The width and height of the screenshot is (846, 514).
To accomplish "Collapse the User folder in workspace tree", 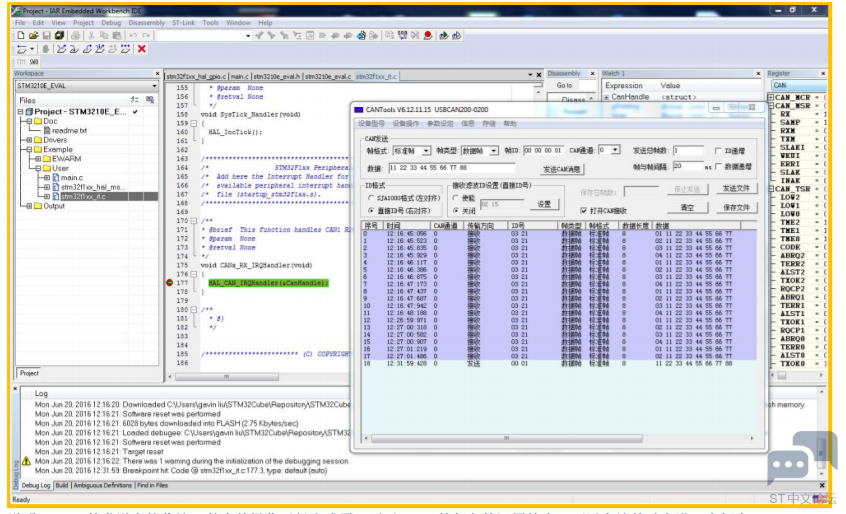I will 38,168.
